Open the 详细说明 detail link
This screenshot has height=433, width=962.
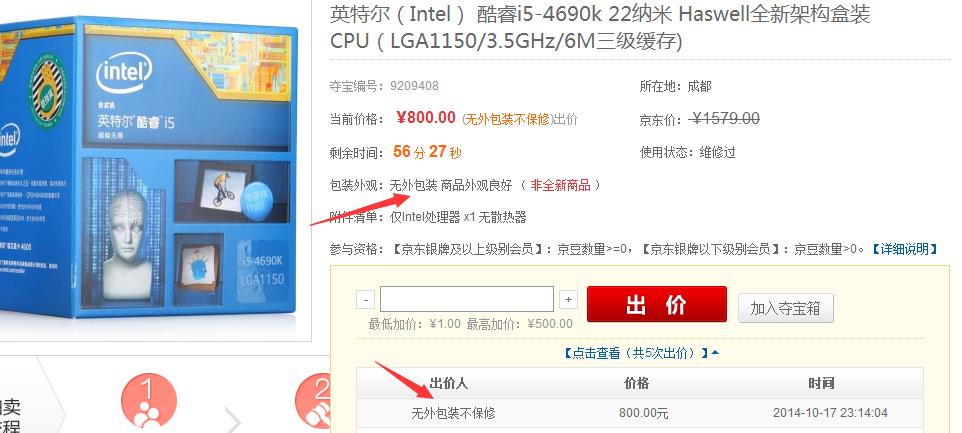tap(904, 249)
